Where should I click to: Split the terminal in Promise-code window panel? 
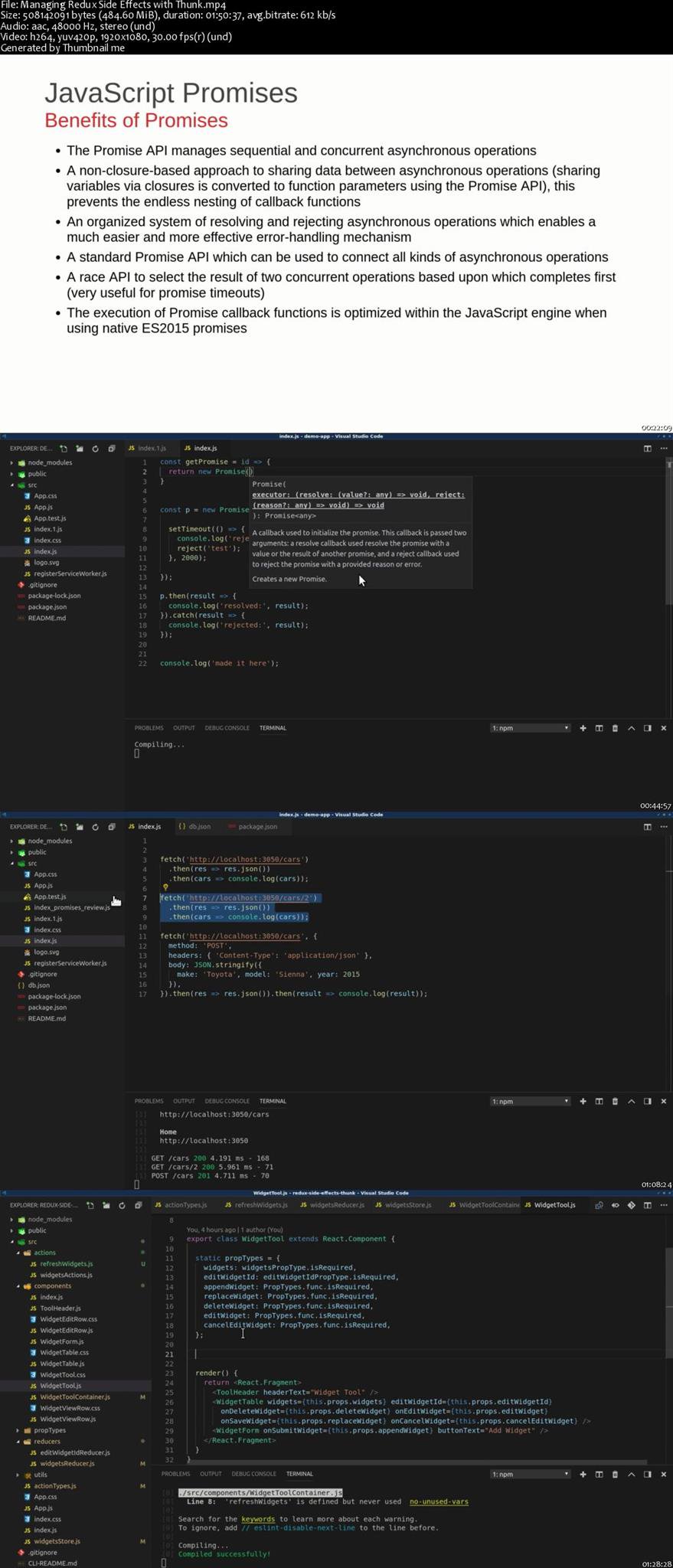pos(599,728)
